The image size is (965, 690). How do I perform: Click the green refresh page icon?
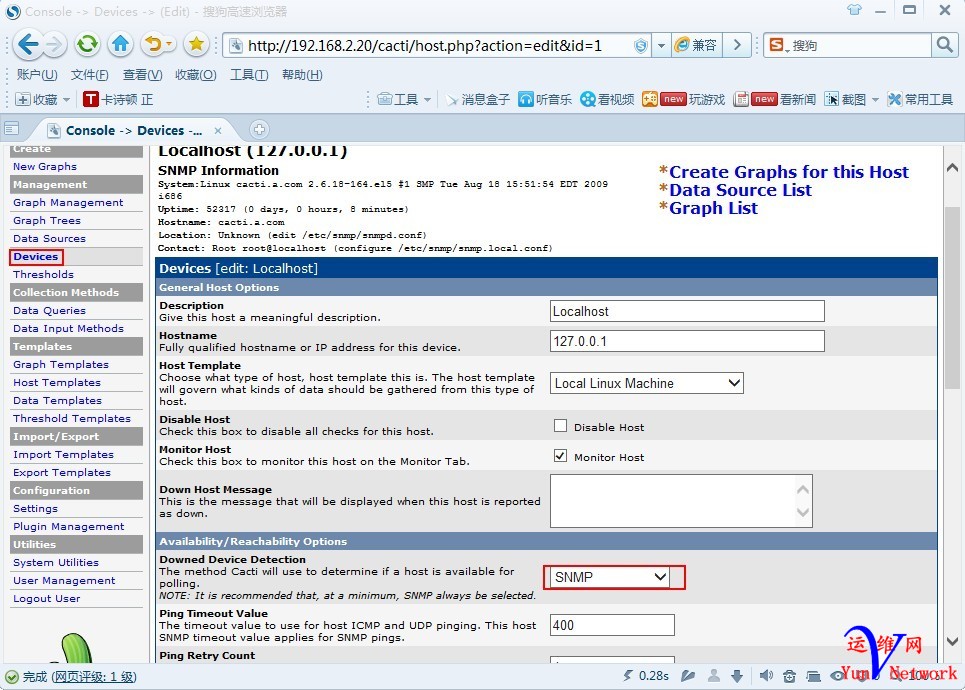[x=88, y=44]
